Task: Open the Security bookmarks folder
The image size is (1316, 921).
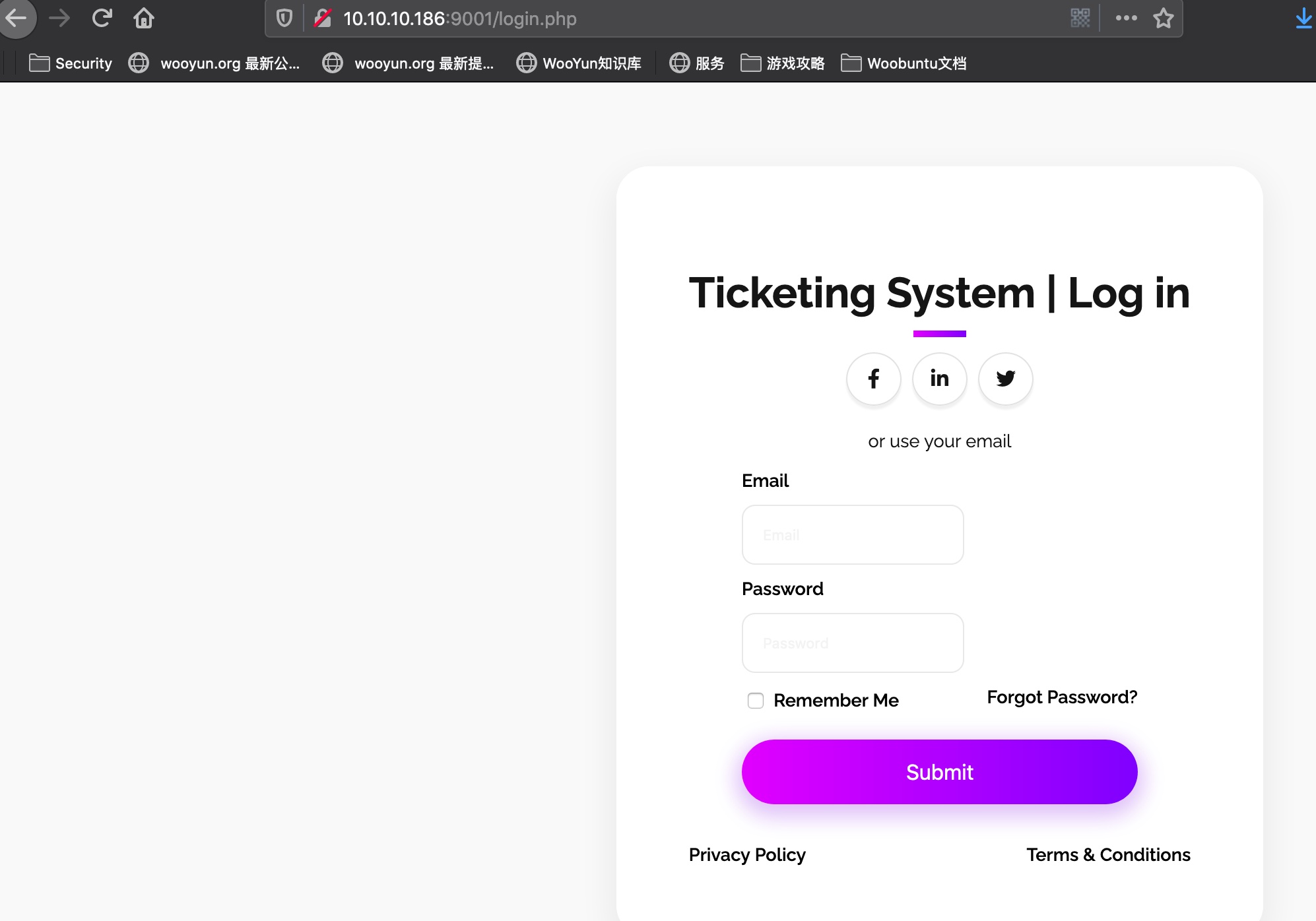Action: pos(71,63)
